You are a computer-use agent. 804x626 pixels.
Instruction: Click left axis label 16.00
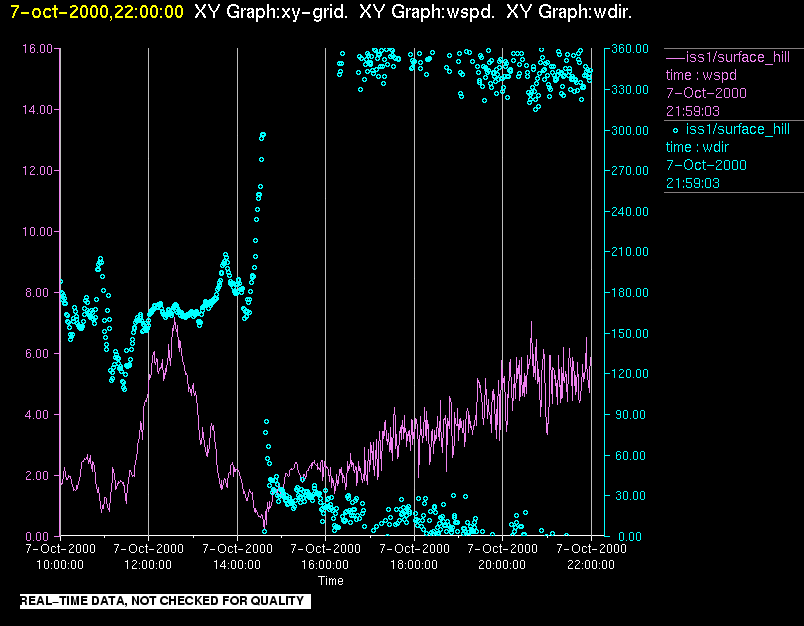point(37,49)
